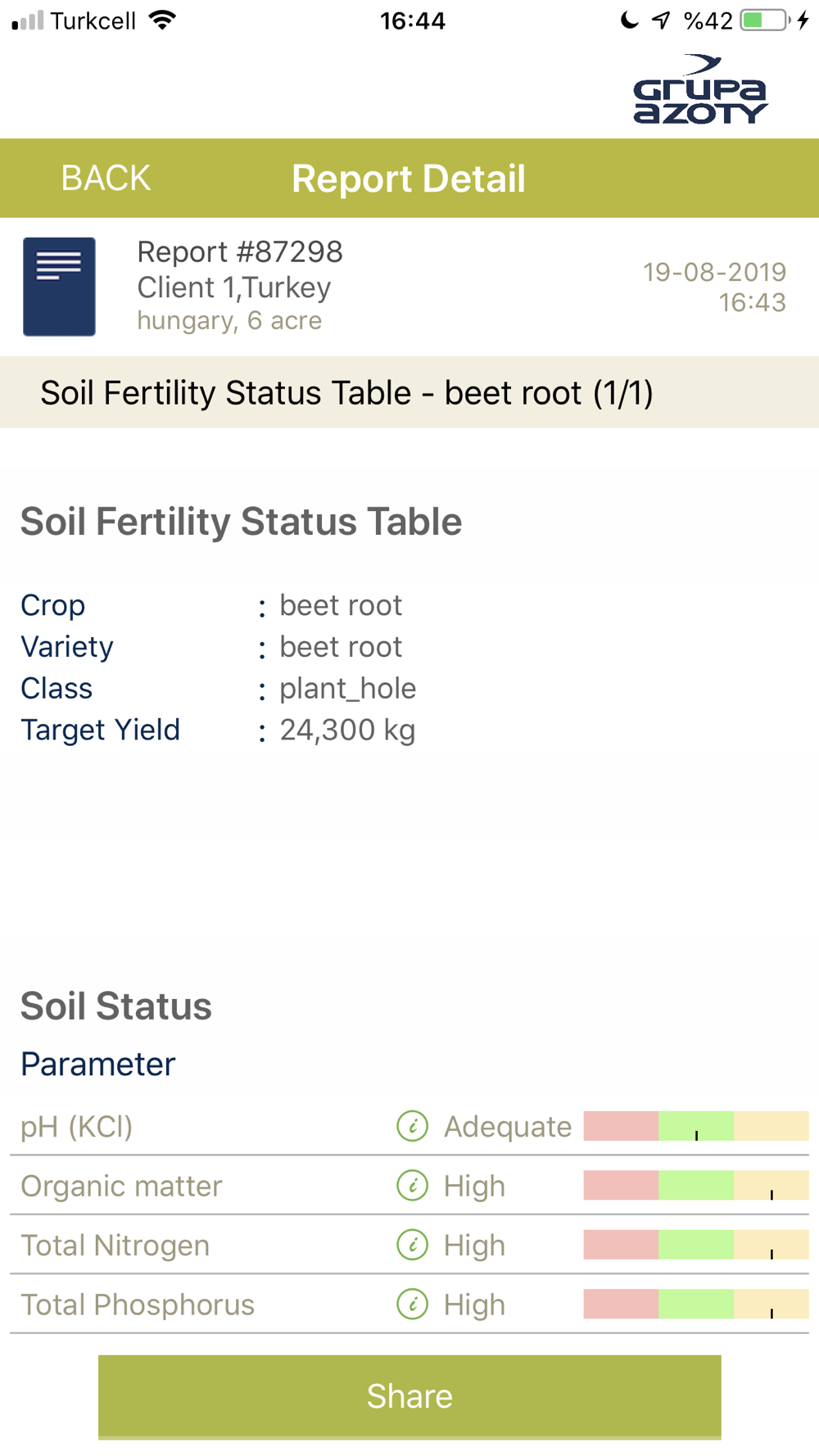Tap the Total Nitrogen info icon
This screenshot has height=1456, width=819.
point(412,1245)
